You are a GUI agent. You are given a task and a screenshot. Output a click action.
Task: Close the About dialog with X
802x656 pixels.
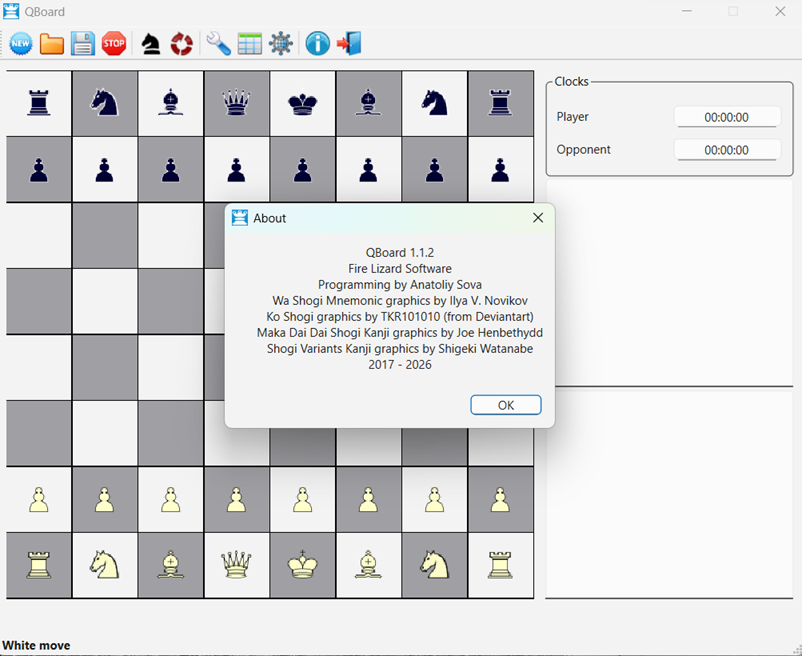pyautogui.click(x=538, y=218)
